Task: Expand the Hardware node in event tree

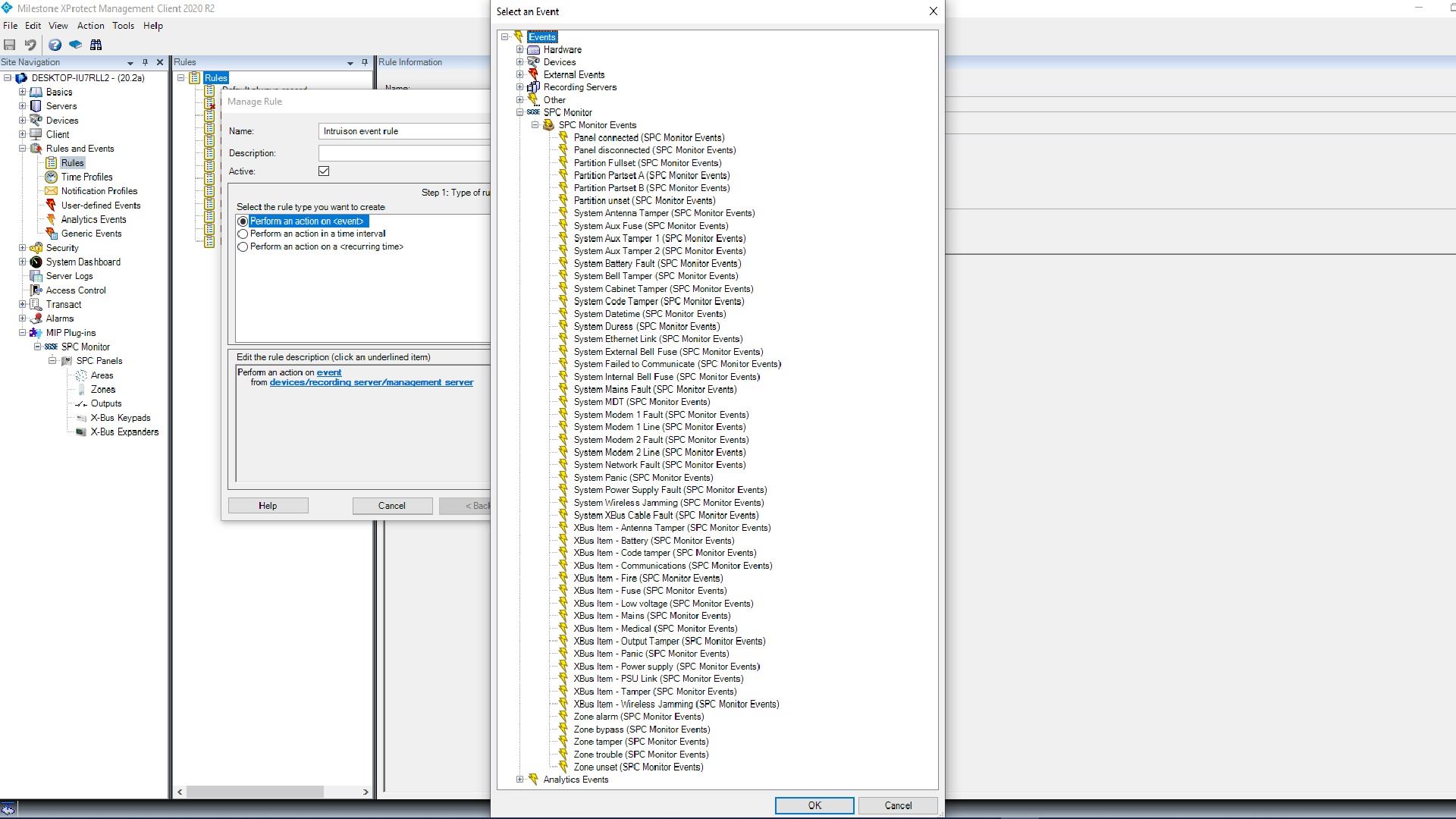Action: coord(520,49)
